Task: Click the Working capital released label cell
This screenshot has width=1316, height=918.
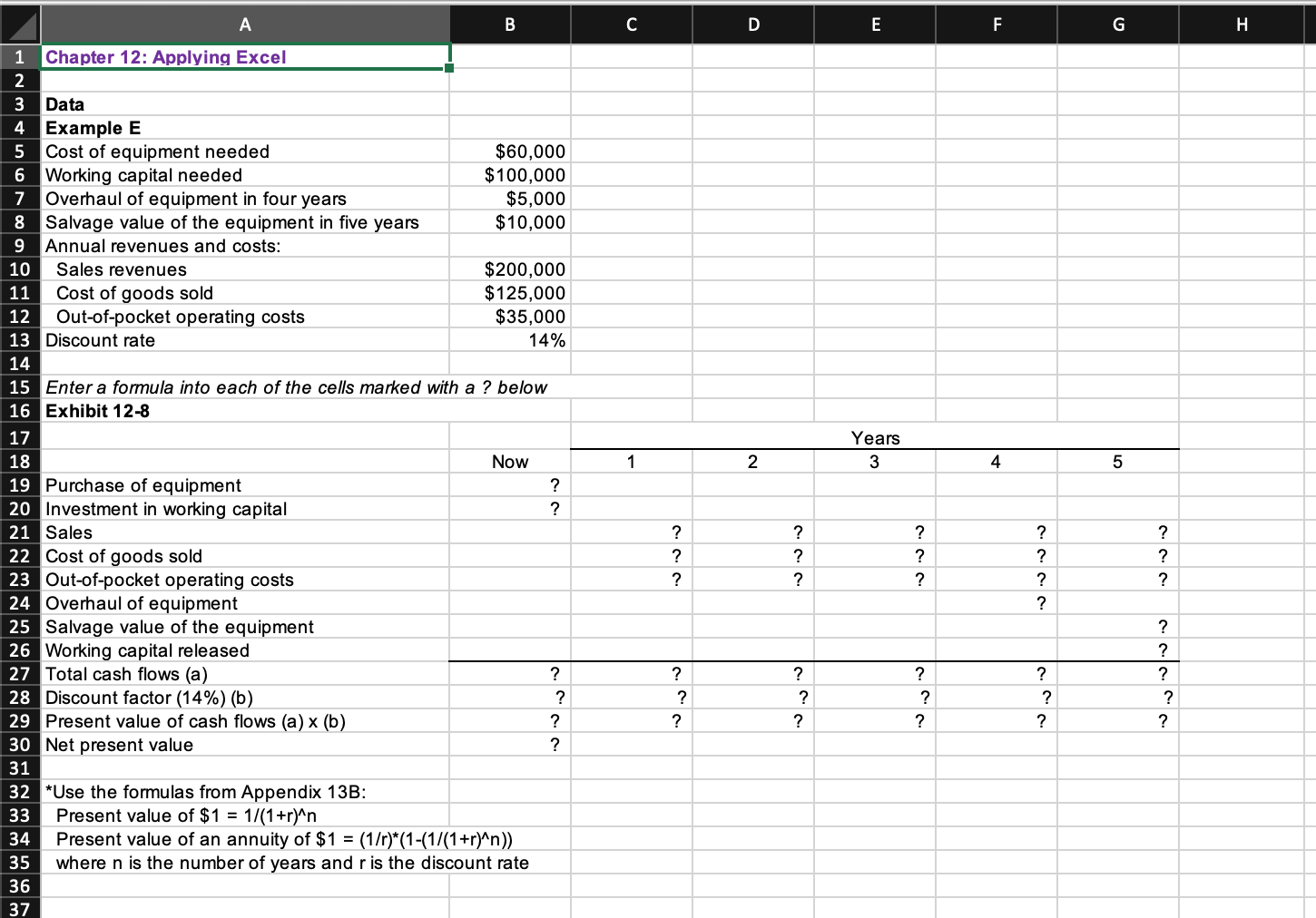Action: click(245, 649)
